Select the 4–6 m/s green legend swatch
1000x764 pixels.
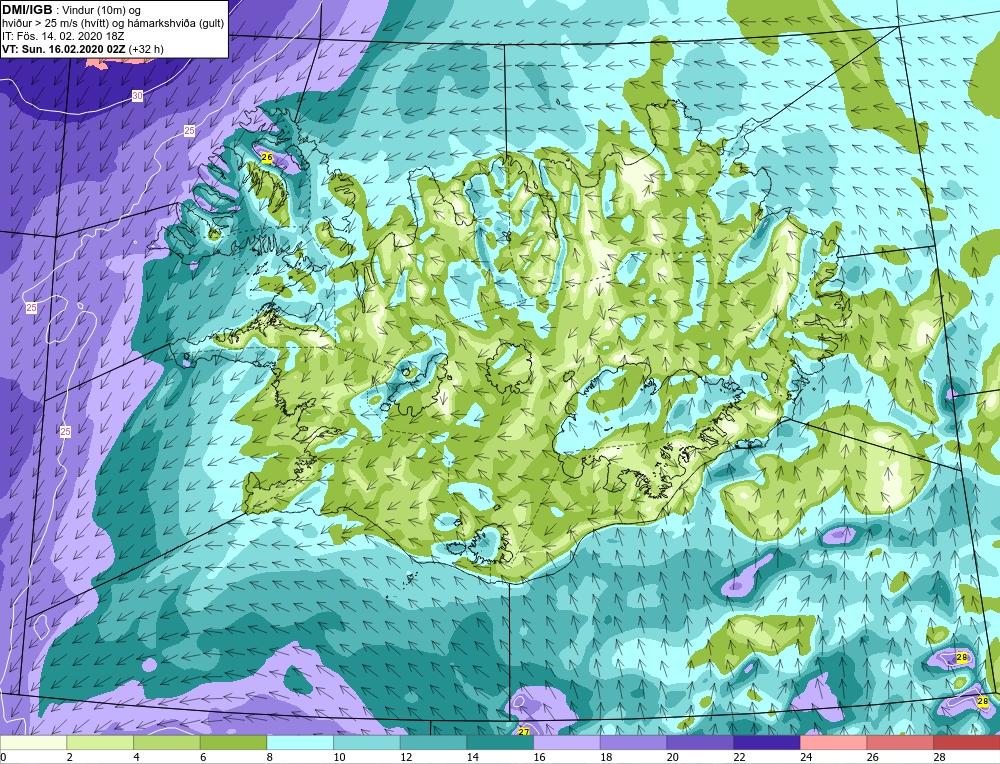pyautogui.click(x=166, y=743)
